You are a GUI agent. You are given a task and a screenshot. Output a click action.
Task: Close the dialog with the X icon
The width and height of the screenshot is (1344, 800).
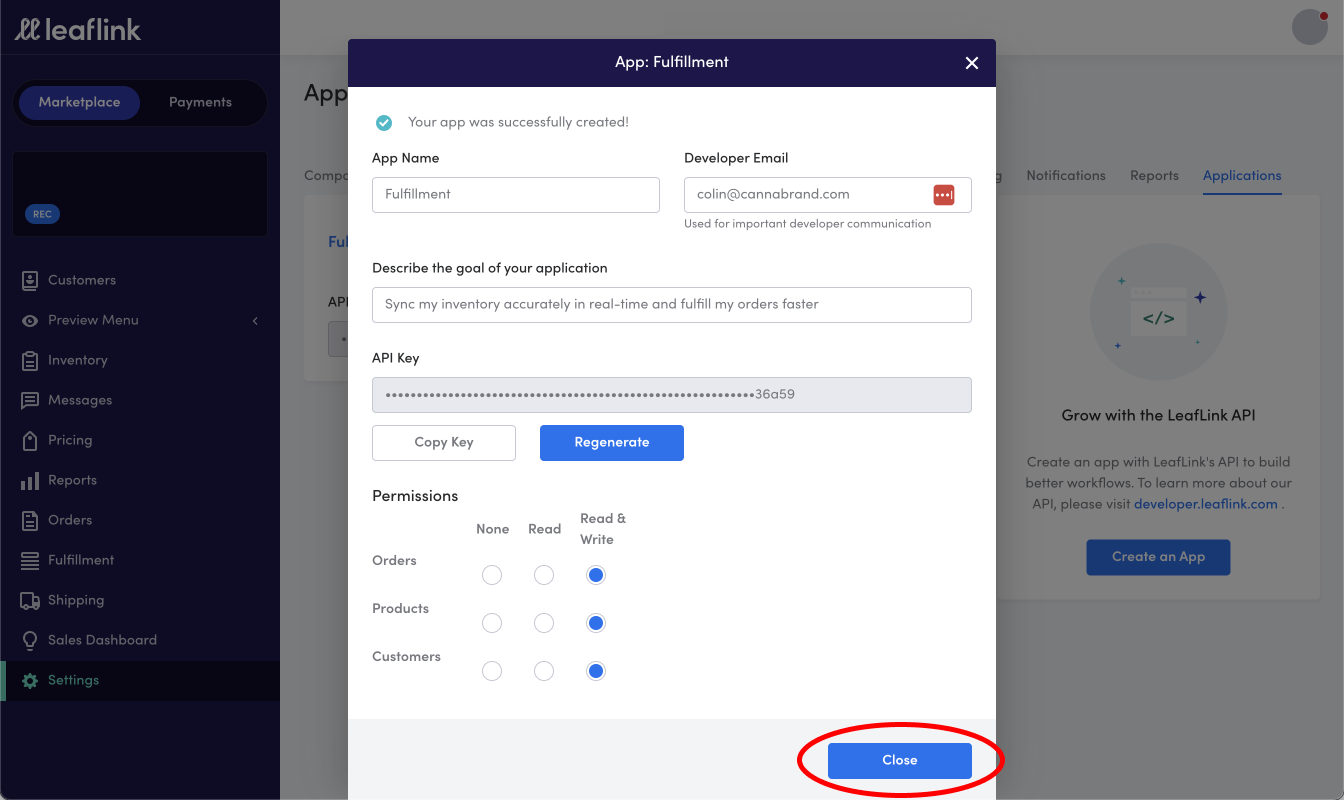point(971,63)
